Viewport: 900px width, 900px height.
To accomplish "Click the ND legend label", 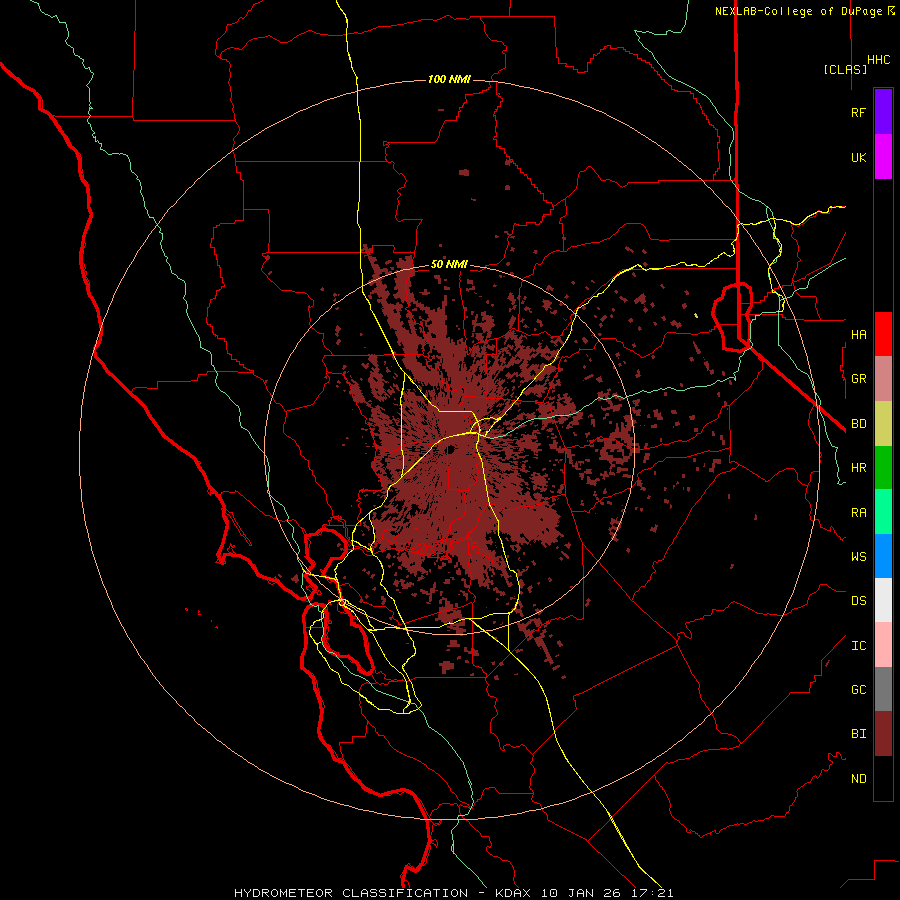I will [x=858, y=779].
